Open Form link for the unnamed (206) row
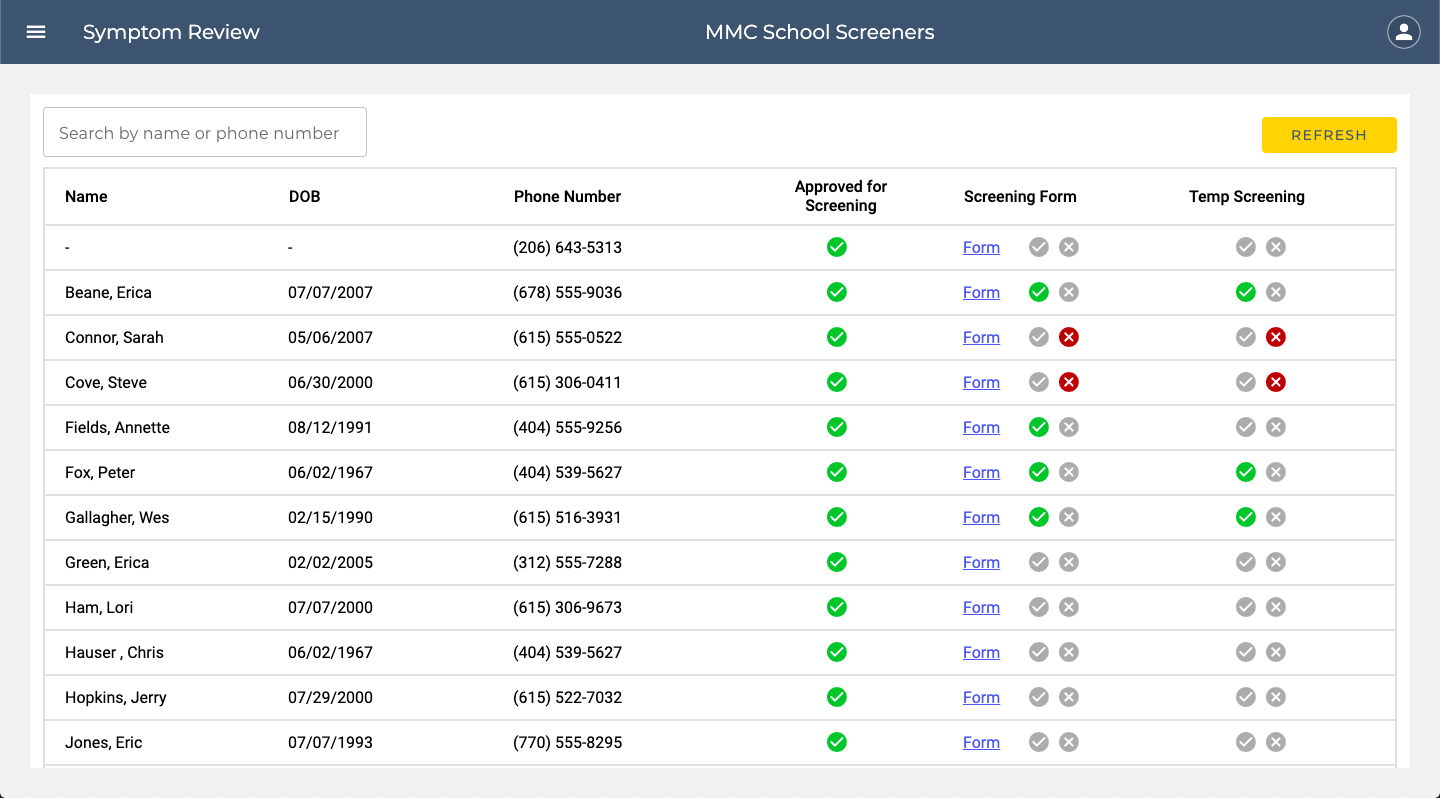 point(981,247)
